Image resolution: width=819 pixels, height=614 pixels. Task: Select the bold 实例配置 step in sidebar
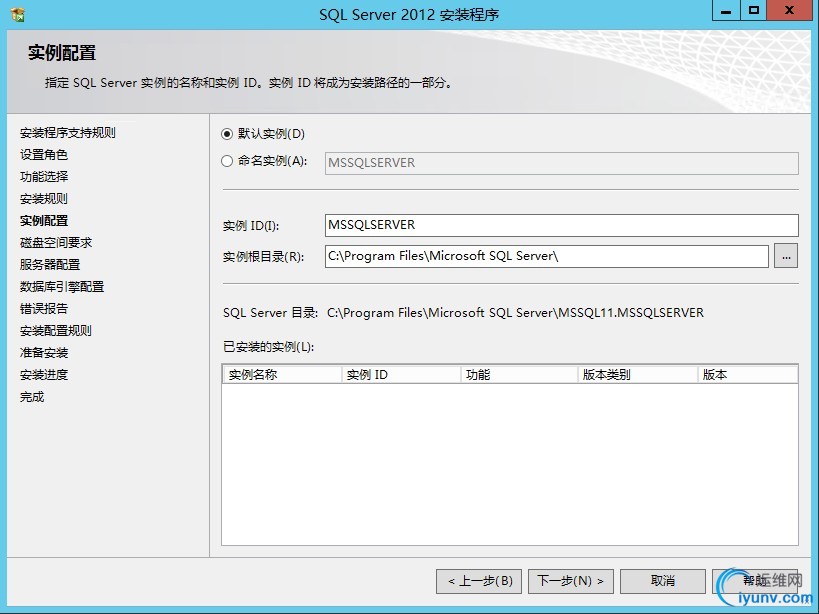[44, 220]
